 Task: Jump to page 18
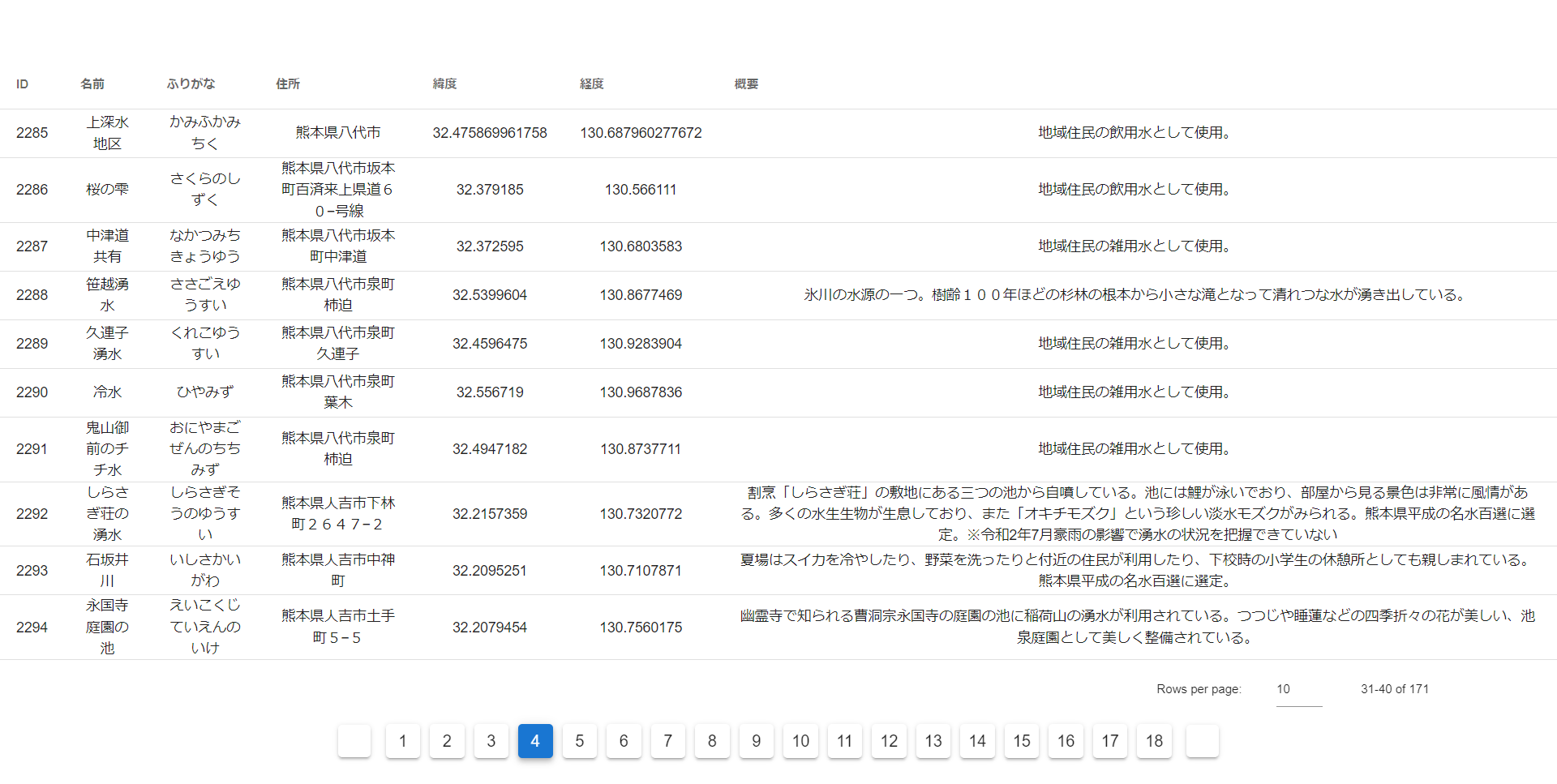pos(1154,741)
